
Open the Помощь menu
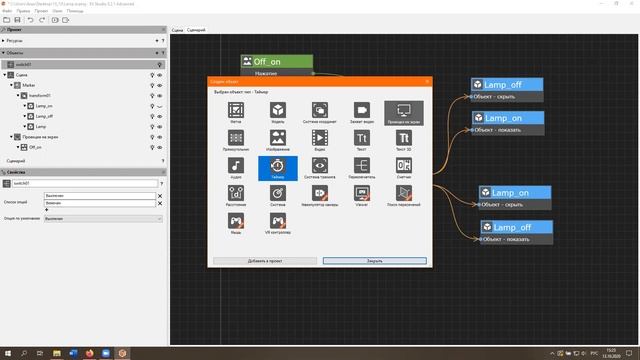[x=75, y=11]
